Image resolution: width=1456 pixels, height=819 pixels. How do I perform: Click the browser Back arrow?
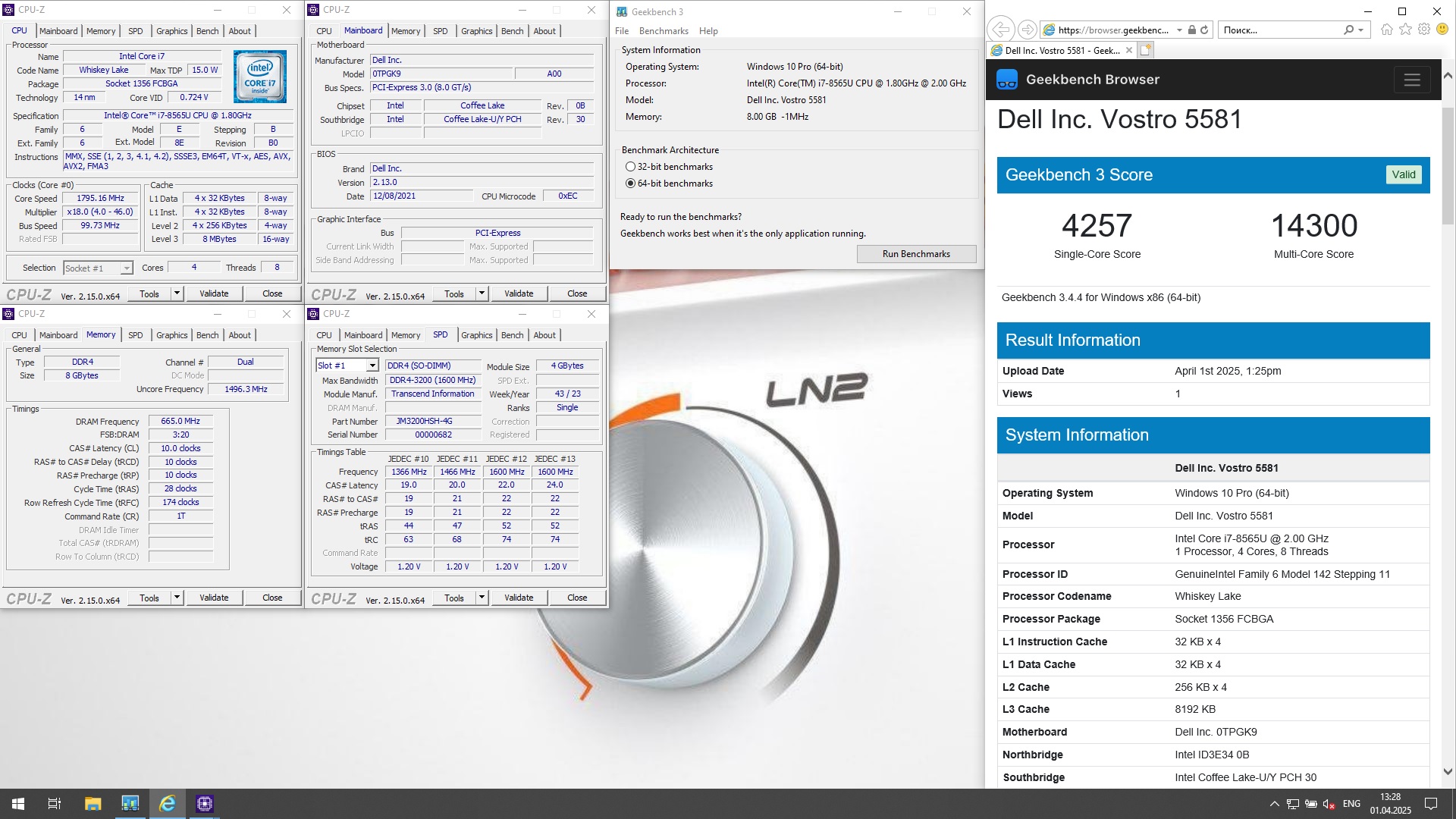(x=1001, y=30)
